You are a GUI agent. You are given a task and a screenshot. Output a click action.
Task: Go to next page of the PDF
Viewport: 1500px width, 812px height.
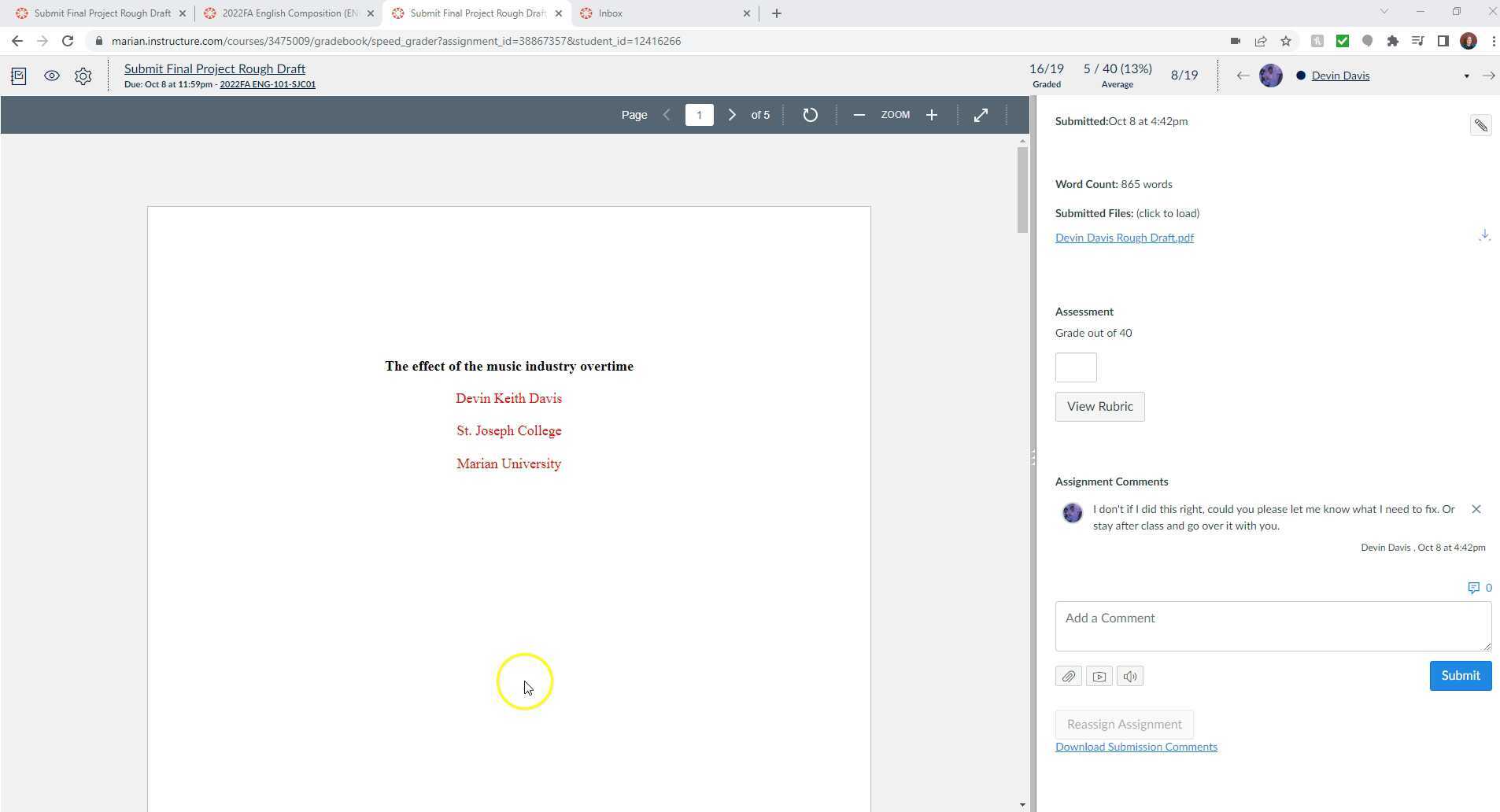tap(732, 115)
